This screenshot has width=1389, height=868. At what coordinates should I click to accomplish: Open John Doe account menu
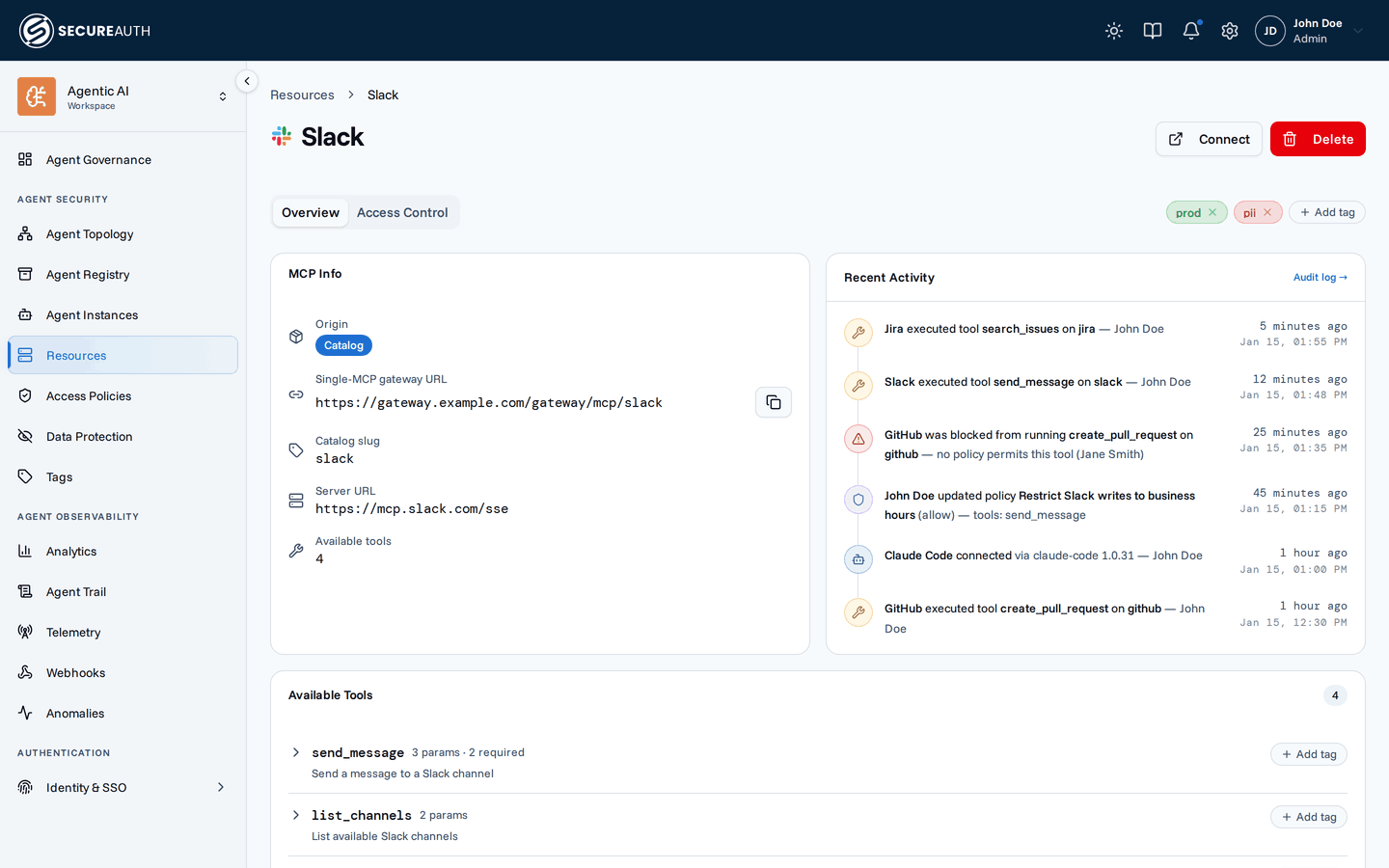[x=1310, y=31]
